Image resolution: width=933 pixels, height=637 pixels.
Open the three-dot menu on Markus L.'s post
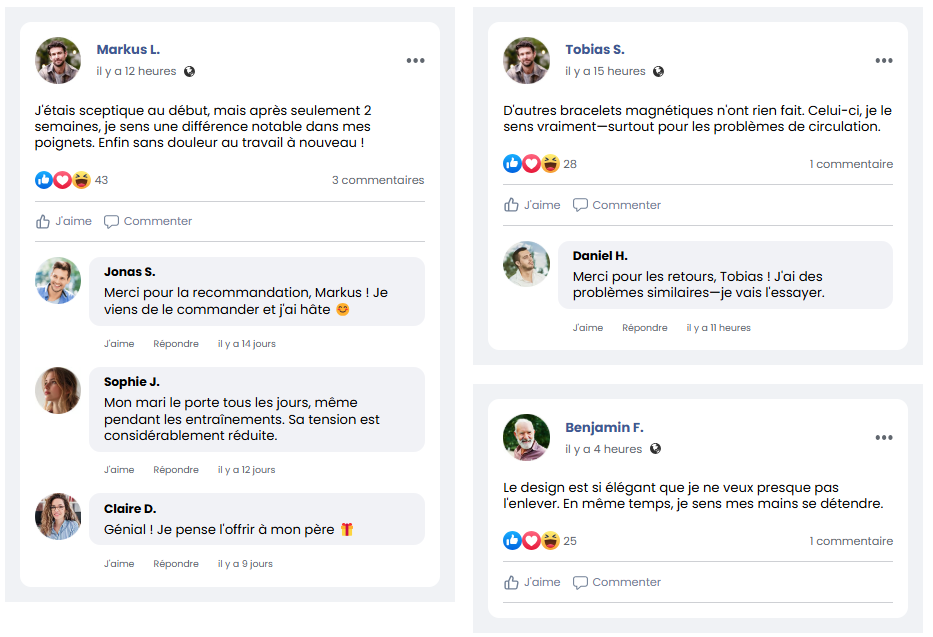(x=415, y=61)
